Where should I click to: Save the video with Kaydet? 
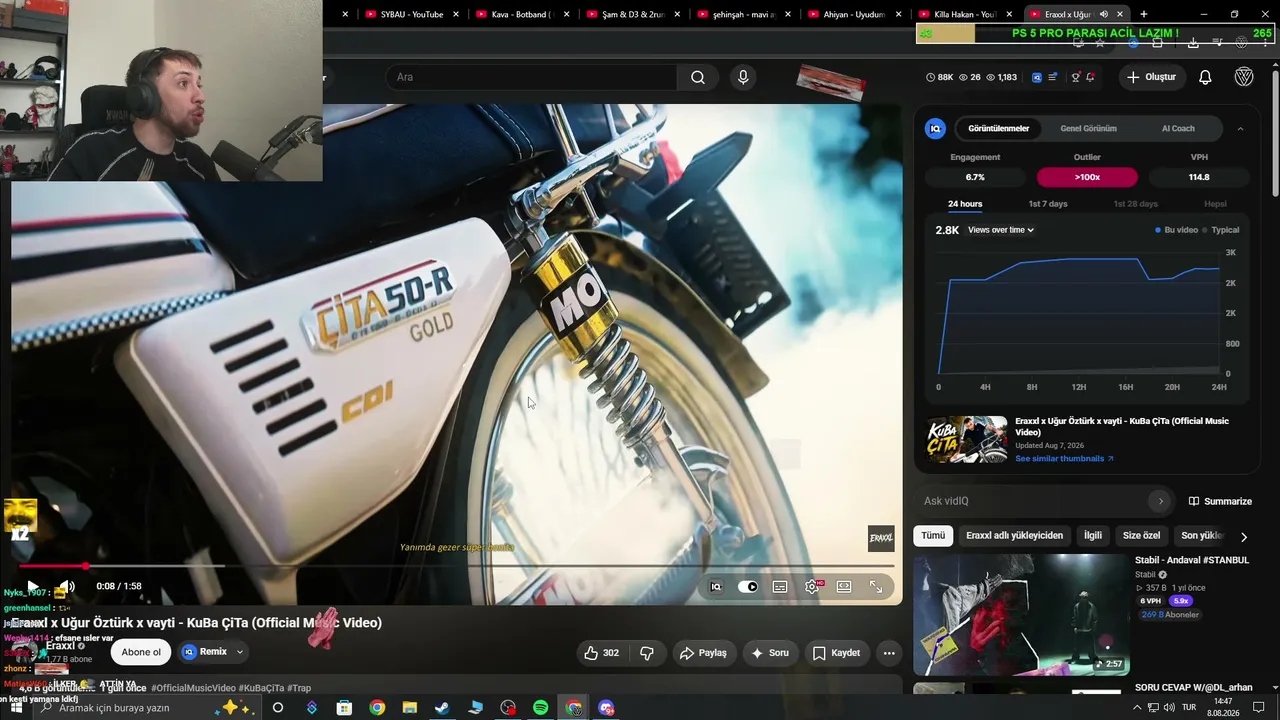(x=836, y=653)
